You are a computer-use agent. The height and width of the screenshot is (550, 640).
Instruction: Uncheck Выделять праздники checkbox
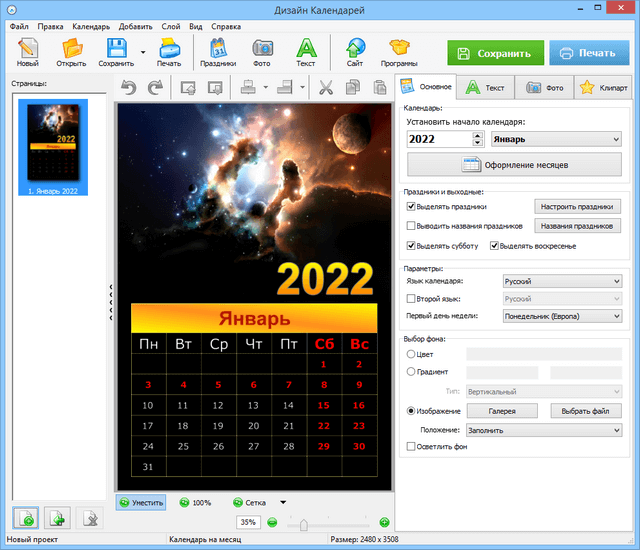click(412, 207)
